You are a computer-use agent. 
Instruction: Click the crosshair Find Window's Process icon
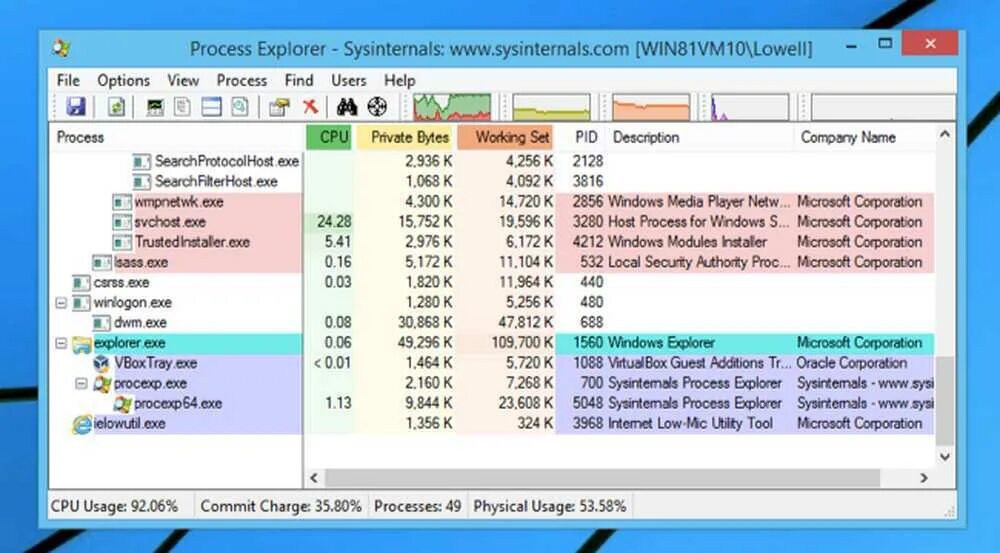(x=377, y=107)
